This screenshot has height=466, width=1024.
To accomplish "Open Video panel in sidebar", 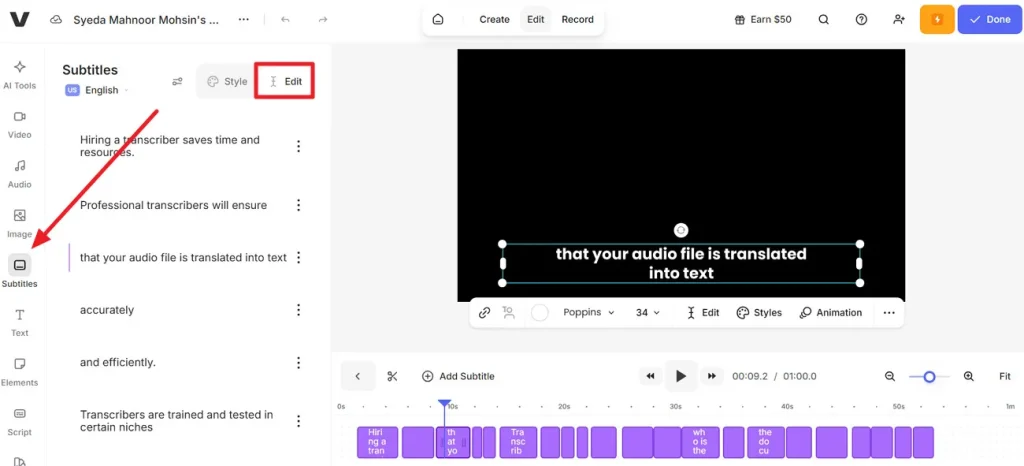I will 20,125.
